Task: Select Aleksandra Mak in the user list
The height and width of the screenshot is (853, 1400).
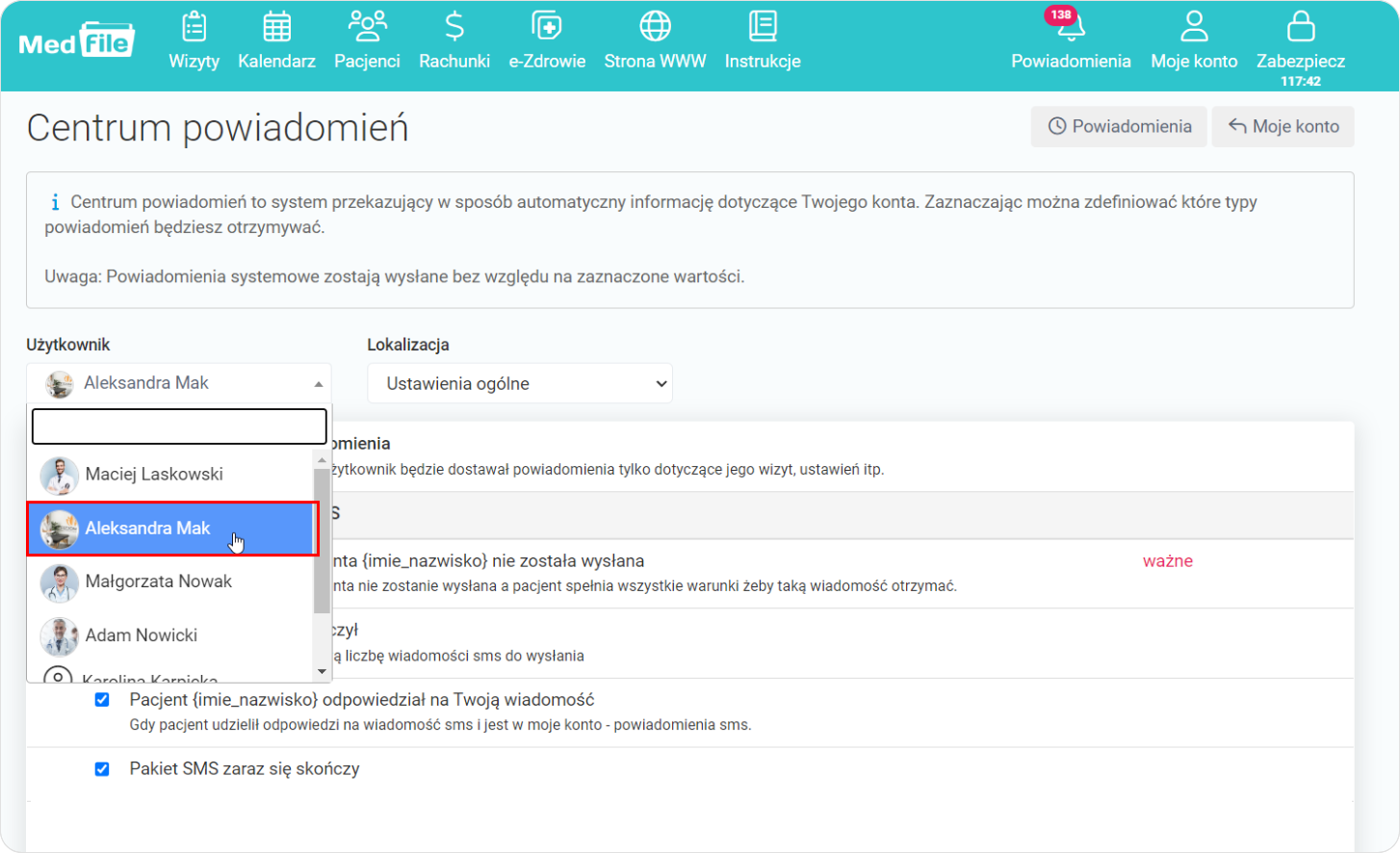Action: click(x=171, y=529)
